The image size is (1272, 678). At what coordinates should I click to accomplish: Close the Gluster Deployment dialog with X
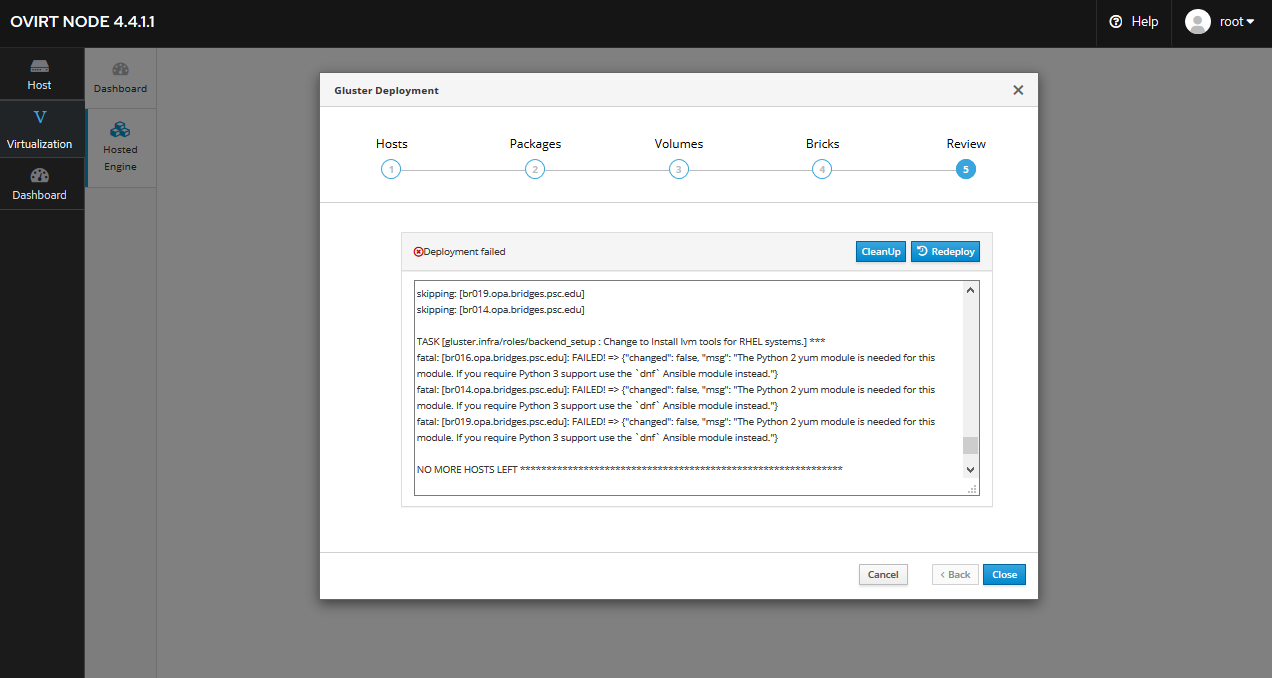[1018, 90]
